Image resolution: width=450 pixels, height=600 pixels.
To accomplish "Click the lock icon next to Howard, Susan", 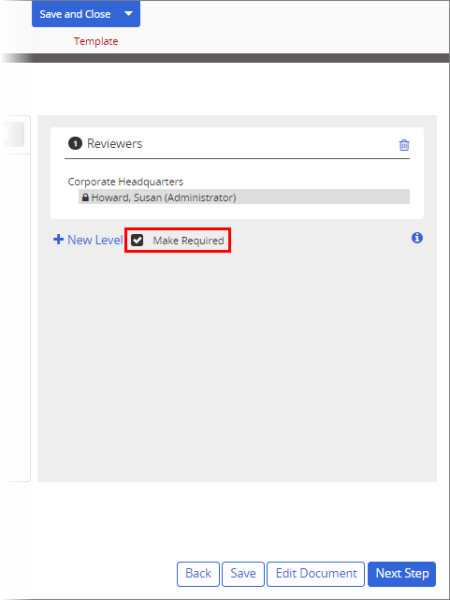I will point(85,197).
